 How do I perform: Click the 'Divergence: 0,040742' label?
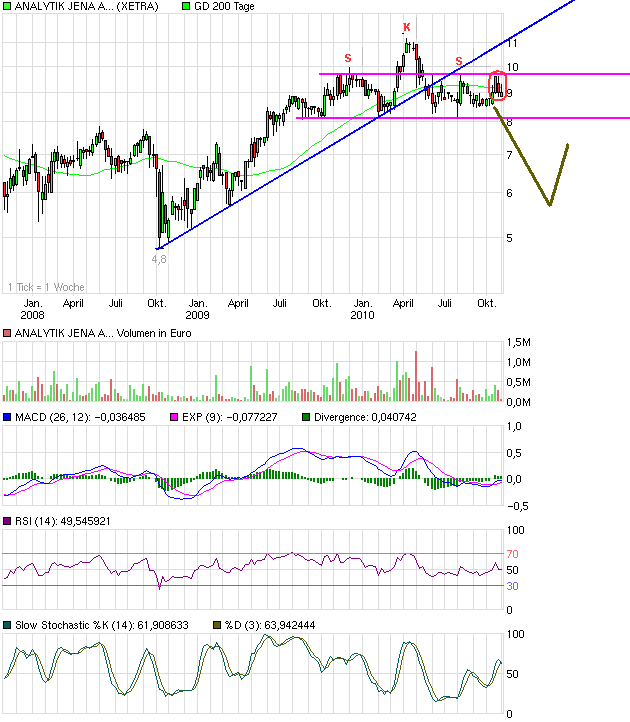pyautogui.click(x=365, y=417)
